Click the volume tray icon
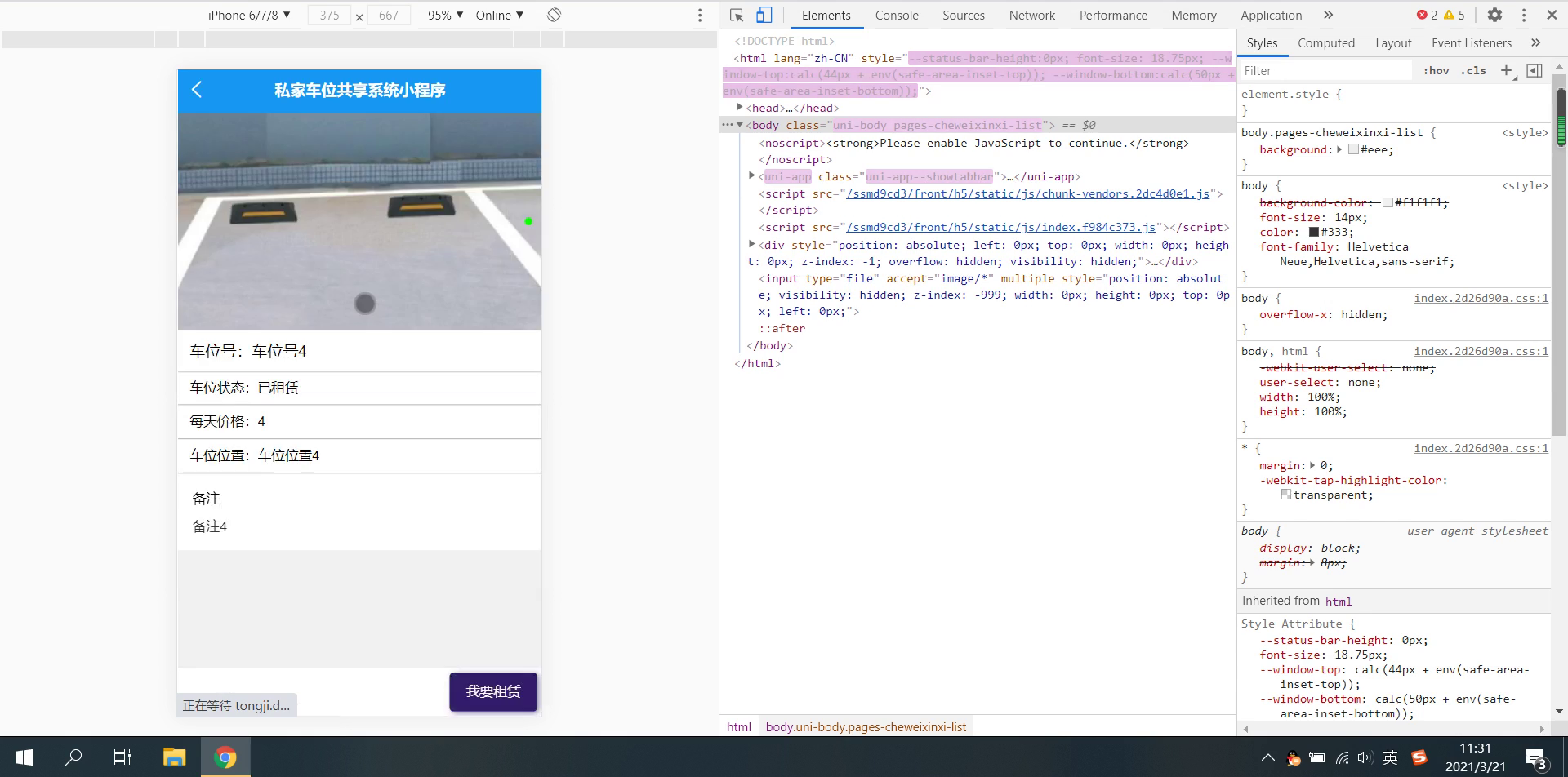 [1365, 757]
